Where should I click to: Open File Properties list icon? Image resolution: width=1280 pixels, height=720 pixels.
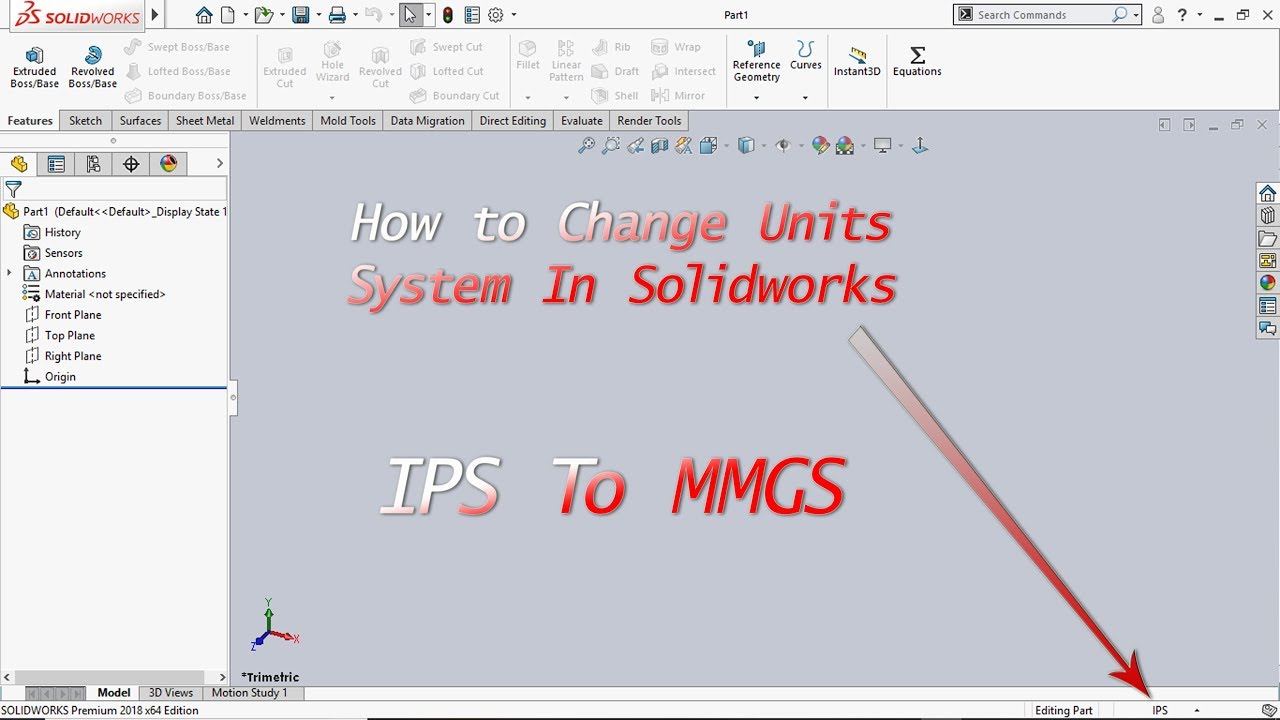[x=472, y=15]
